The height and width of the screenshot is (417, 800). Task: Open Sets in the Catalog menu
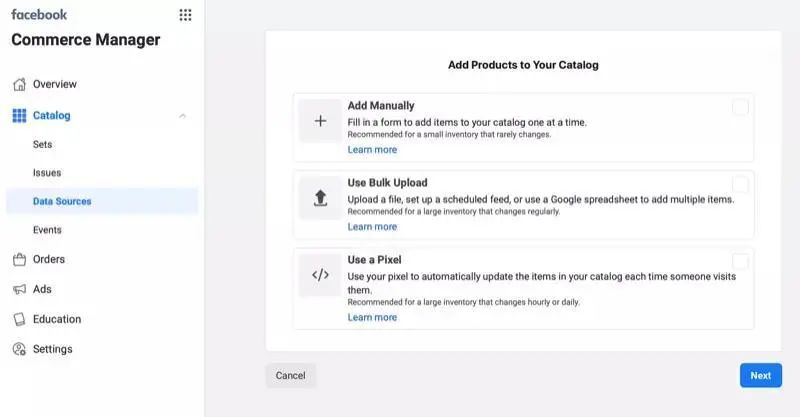tap(42, 144)
